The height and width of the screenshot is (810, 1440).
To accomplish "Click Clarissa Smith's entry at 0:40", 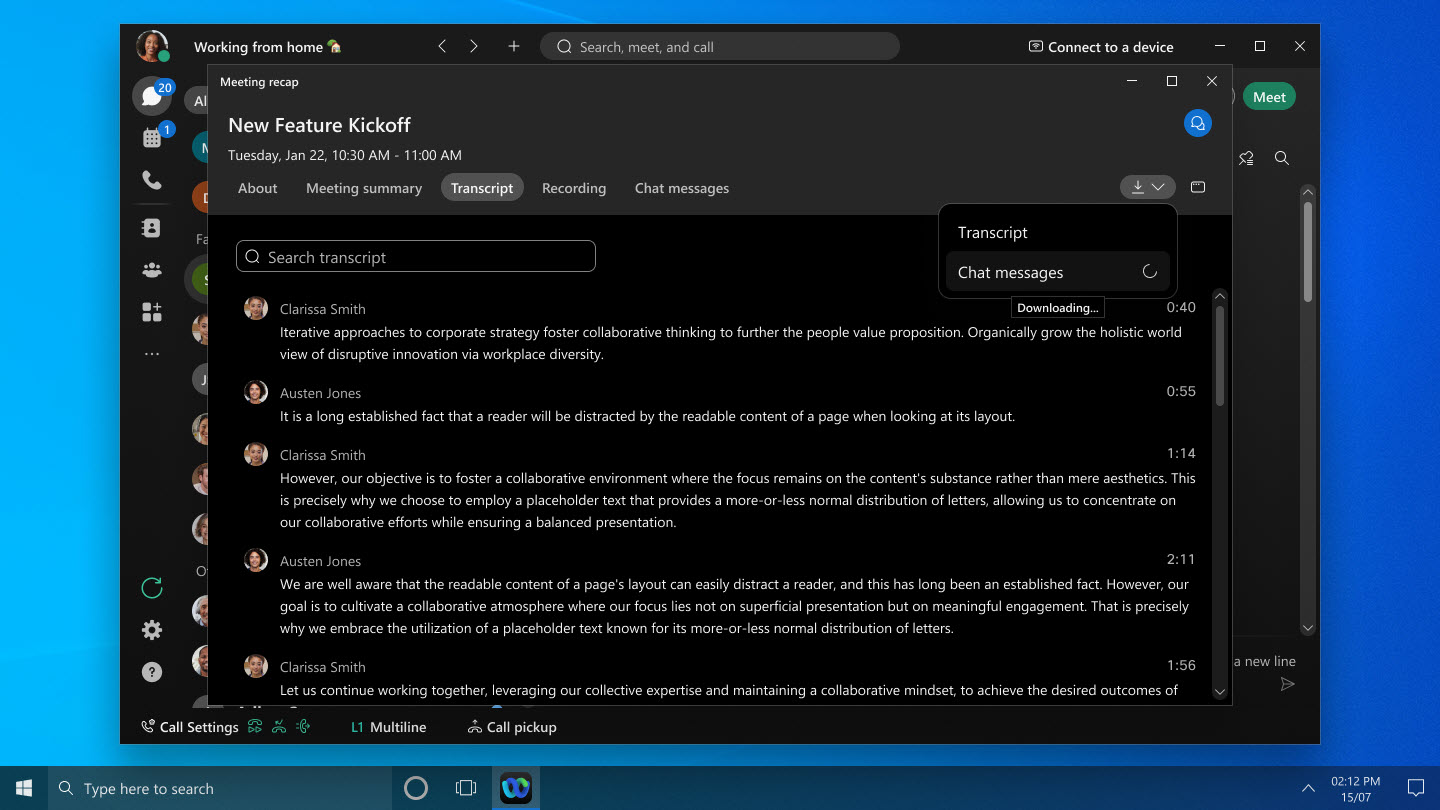I will tap(720, 331).
